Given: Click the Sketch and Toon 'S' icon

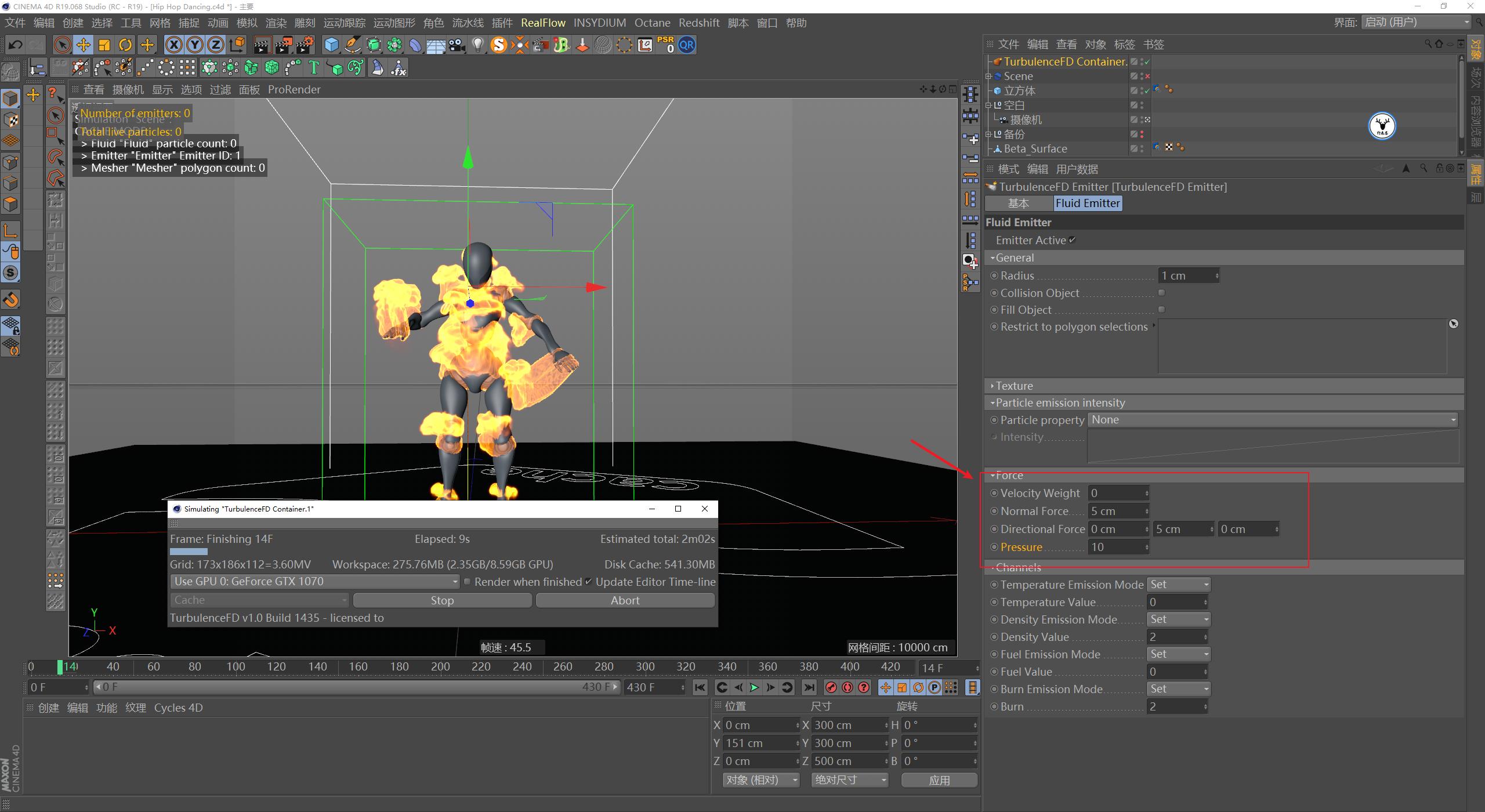Looking at the screenshot, I should 498,45.
